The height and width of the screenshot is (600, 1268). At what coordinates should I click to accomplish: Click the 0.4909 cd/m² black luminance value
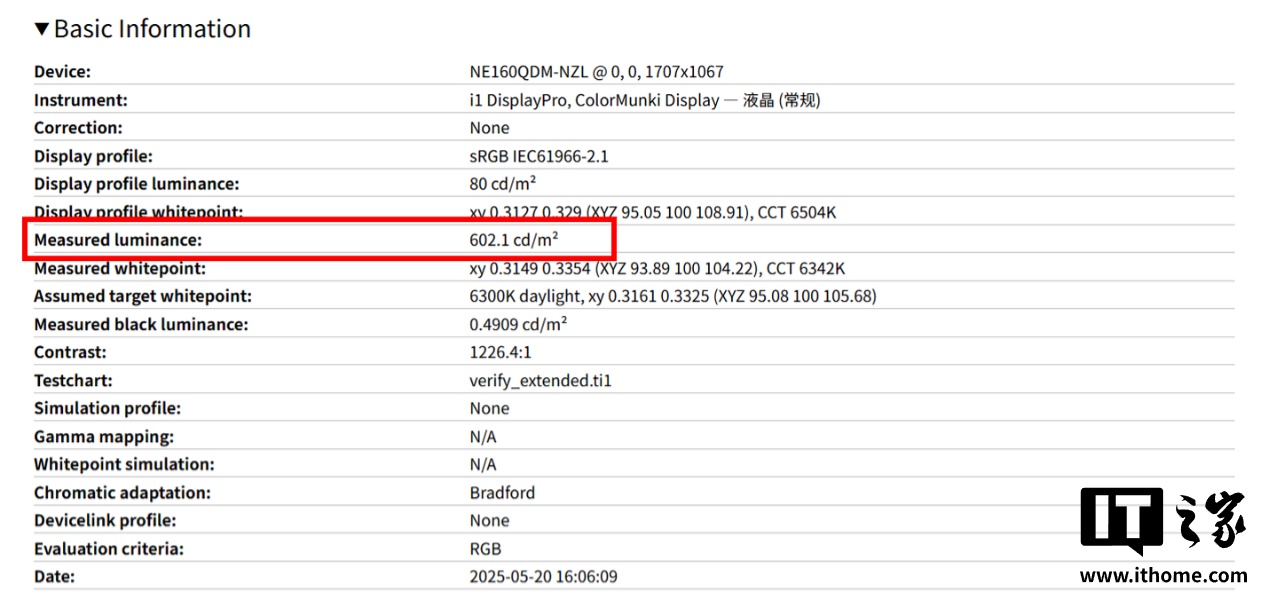pyautogui.click(x=518, y=324)
